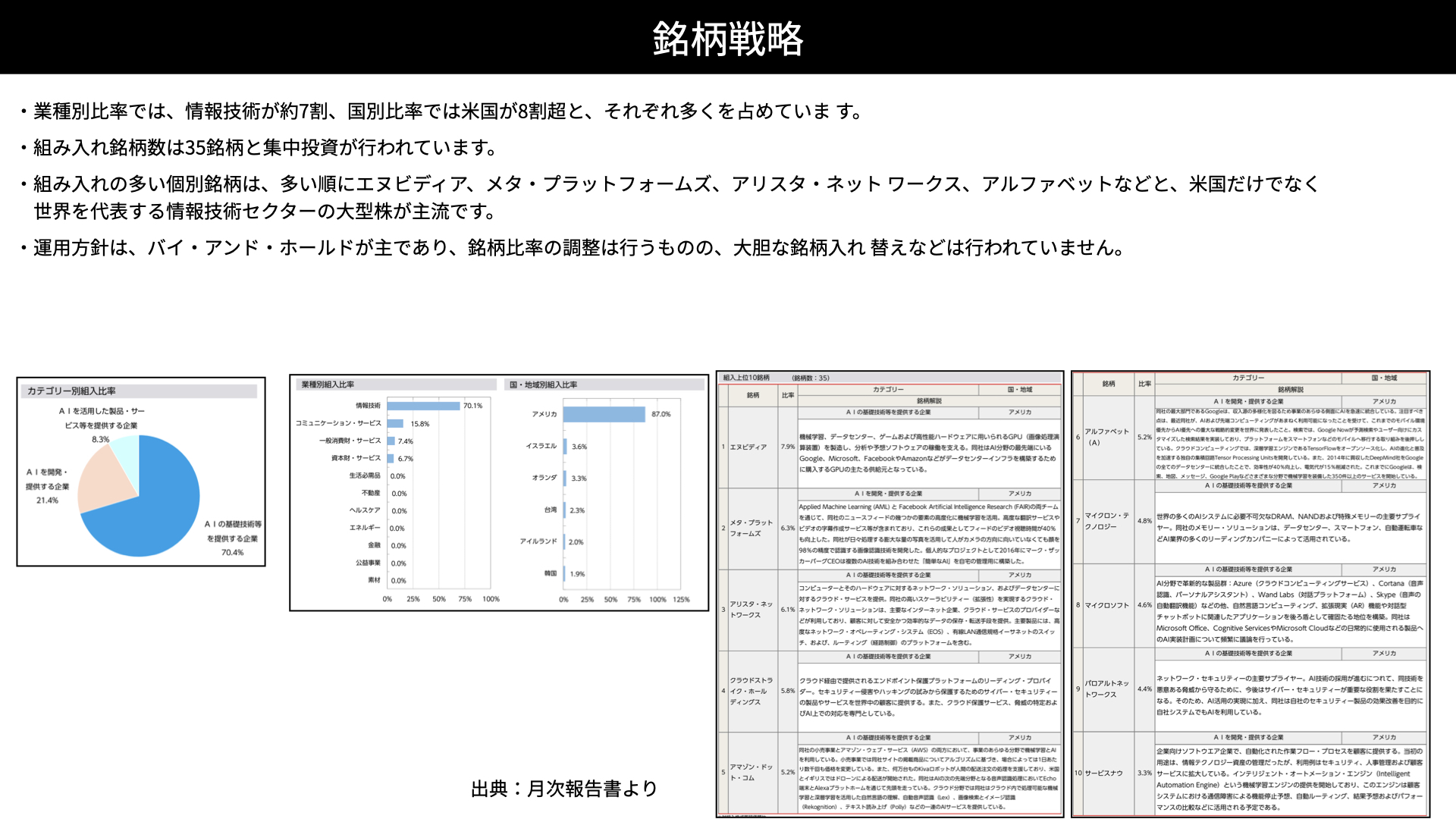Select the industry and country bar chart image
The height and width of the screenshot is (819, 1456).
[499, 492]
